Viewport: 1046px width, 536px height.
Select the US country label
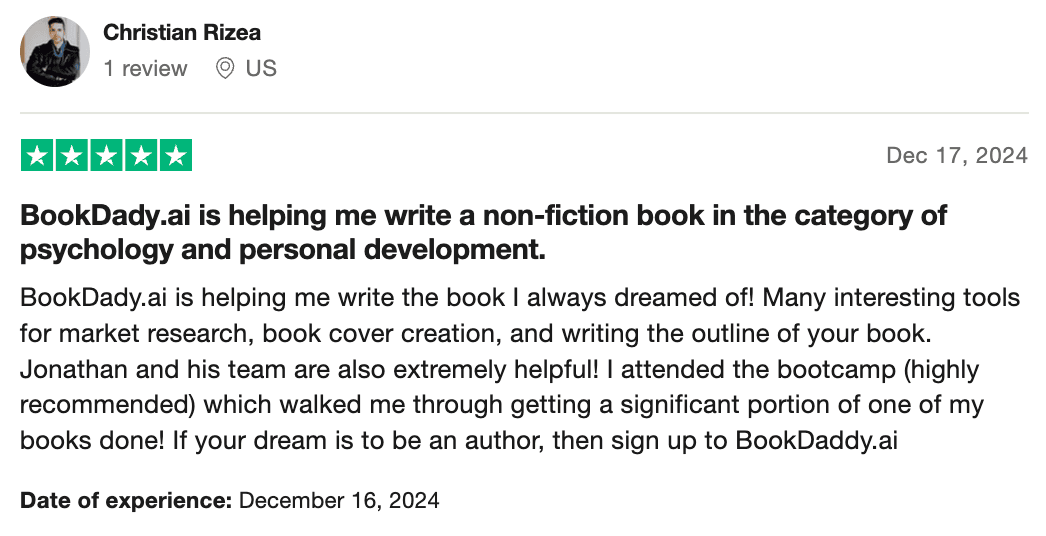[261, 69]
